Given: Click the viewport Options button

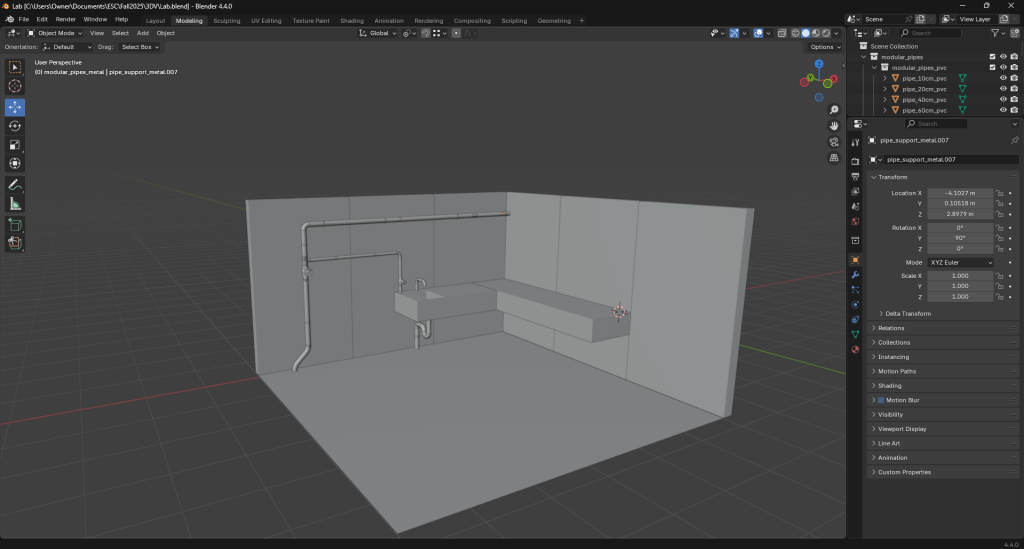Looking at the screenshot, I should click(824, 47).
